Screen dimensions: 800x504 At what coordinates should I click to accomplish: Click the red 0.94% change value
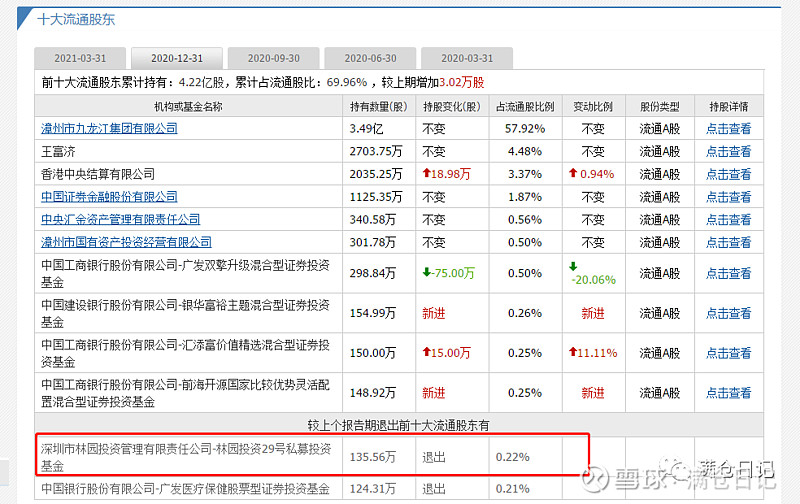592,174
